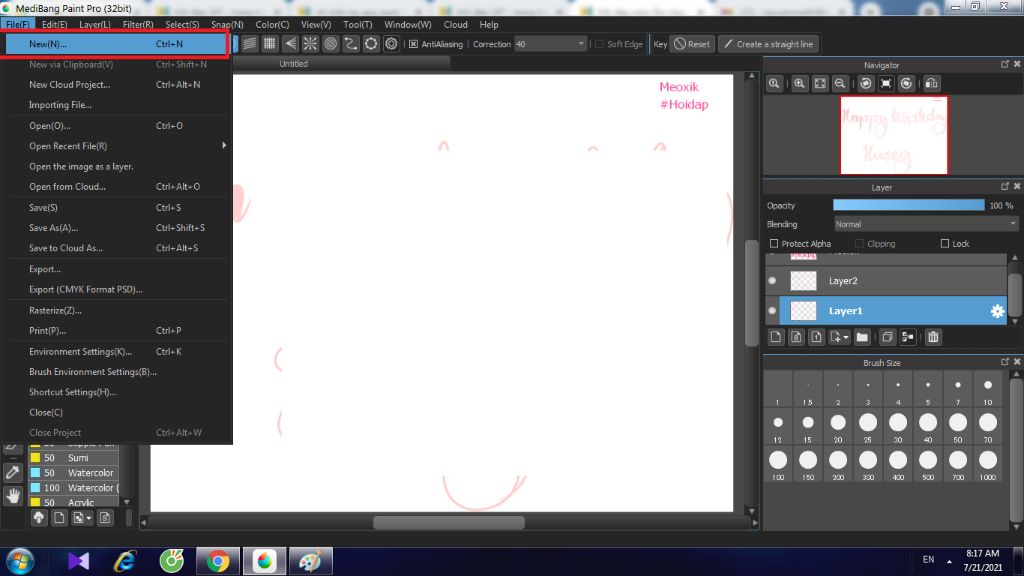The height and width of the screenshot is (576, 1024).
Task: Select the curve snap icon
Action: coord(351,44)
